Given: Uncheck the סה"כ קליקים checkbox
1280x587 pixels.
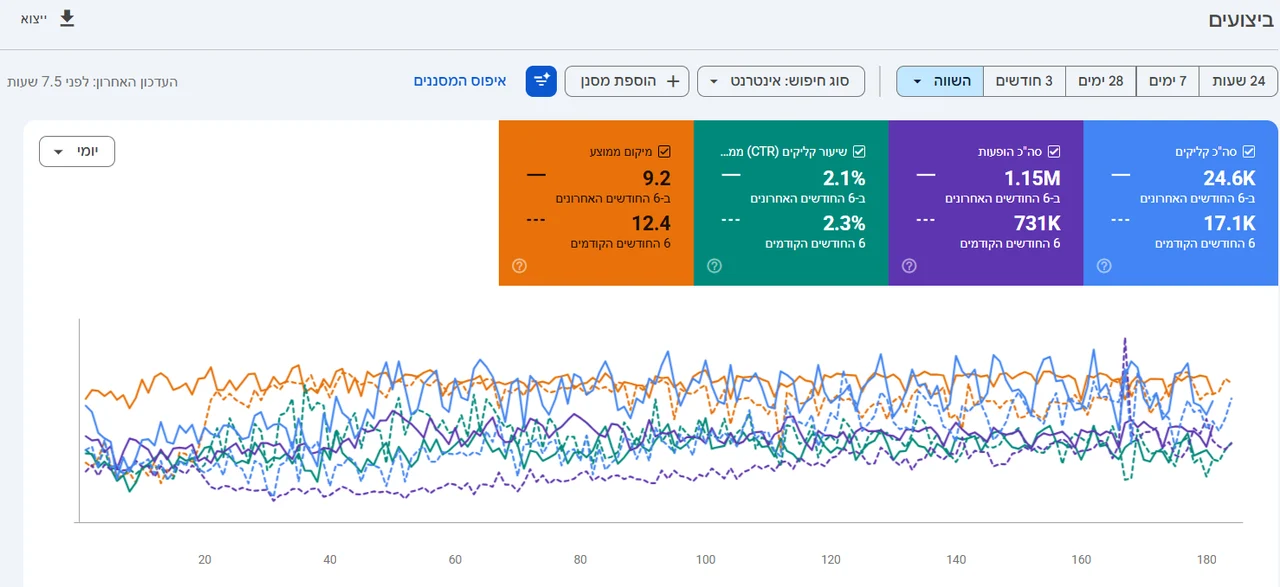Looking at the screenshot, I should [x=1248, y=152].
